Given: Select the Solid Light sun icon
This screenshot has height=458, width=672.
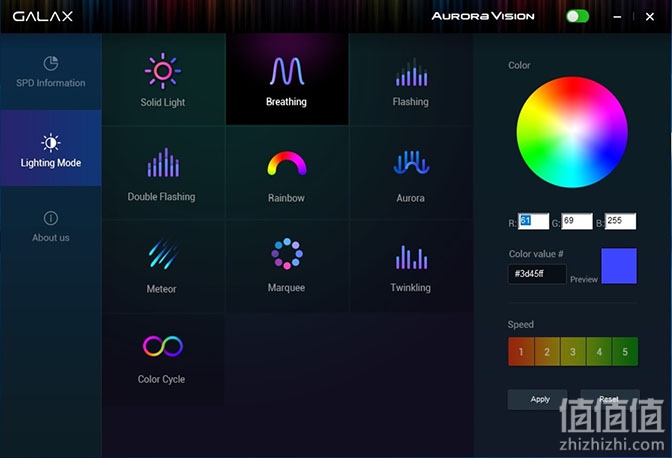Looking at the screenshot, I should click(163, 71).
